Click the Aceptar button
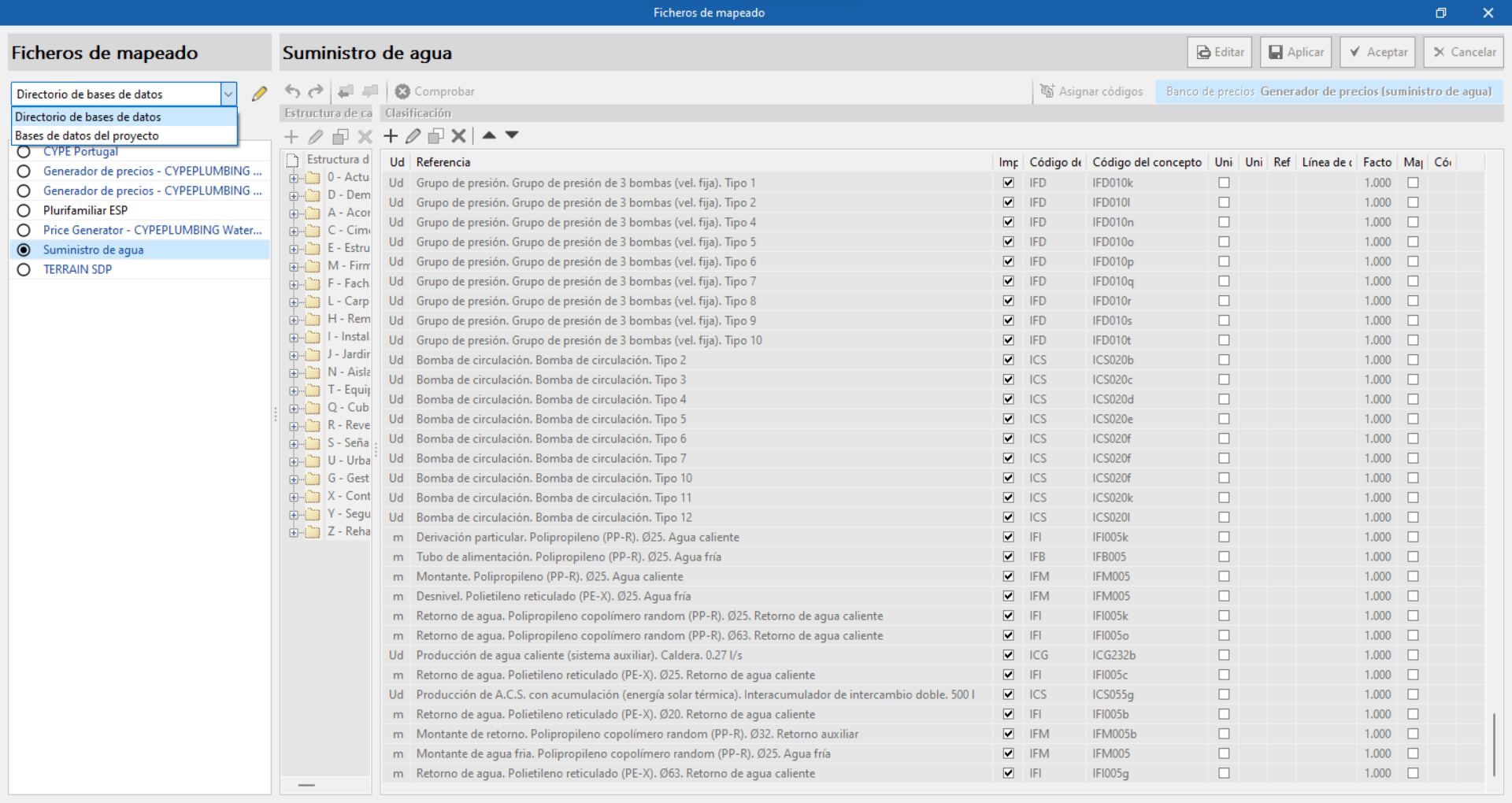 [1377, 52]
